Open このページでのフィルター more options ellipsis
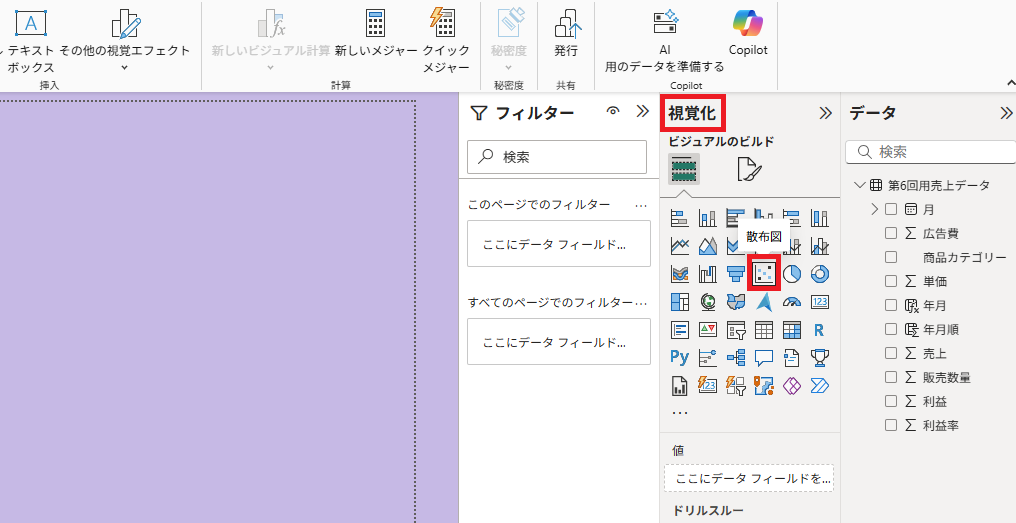The image size is (1016, 523). point(641,205)
